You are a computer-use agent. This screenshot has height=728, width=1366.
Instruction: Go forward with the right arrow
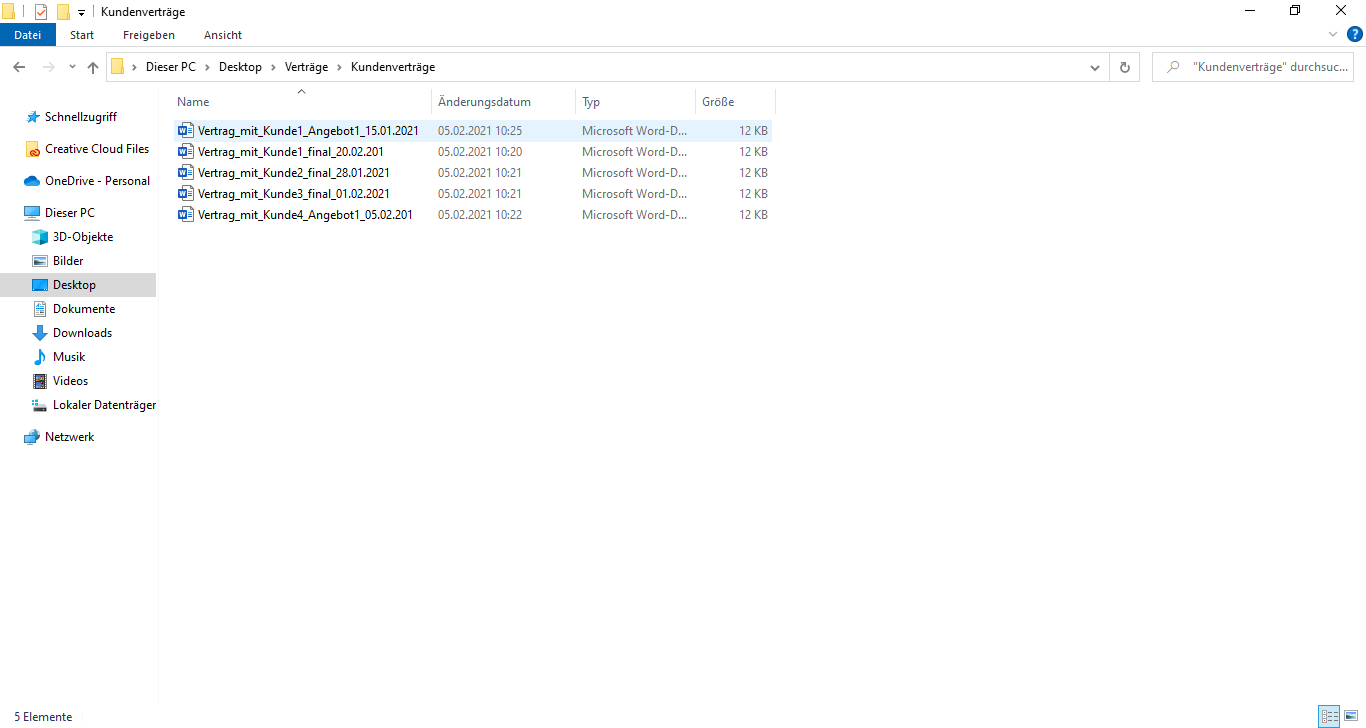point(48,67)
